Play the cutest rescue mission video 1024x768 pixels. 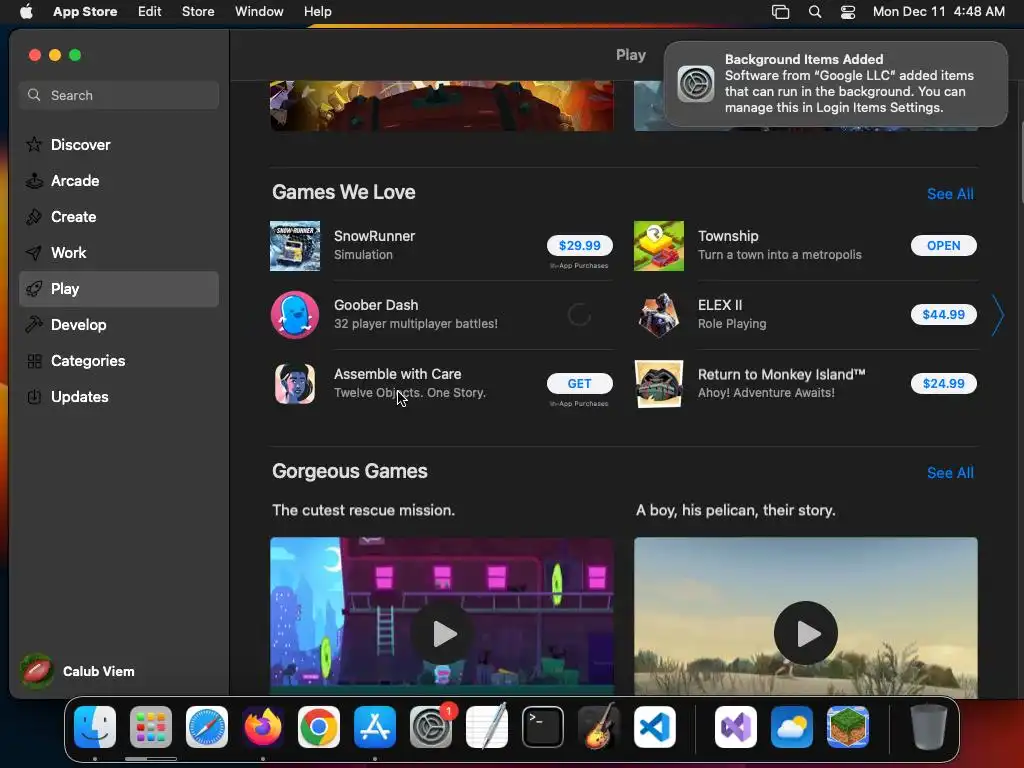coord(442,633)
